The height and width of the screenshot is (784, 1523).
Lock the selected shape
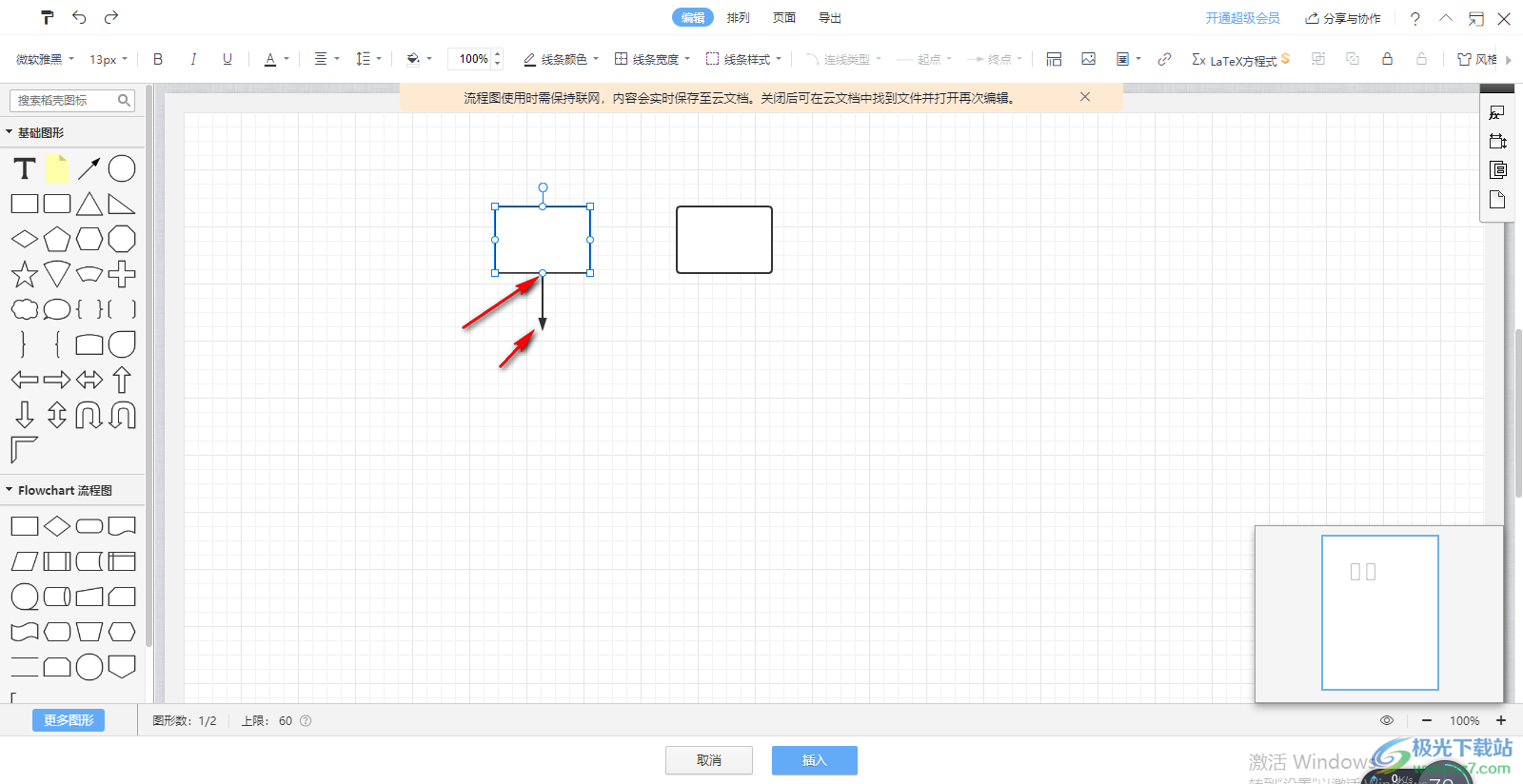click(x=1387, y=59)
